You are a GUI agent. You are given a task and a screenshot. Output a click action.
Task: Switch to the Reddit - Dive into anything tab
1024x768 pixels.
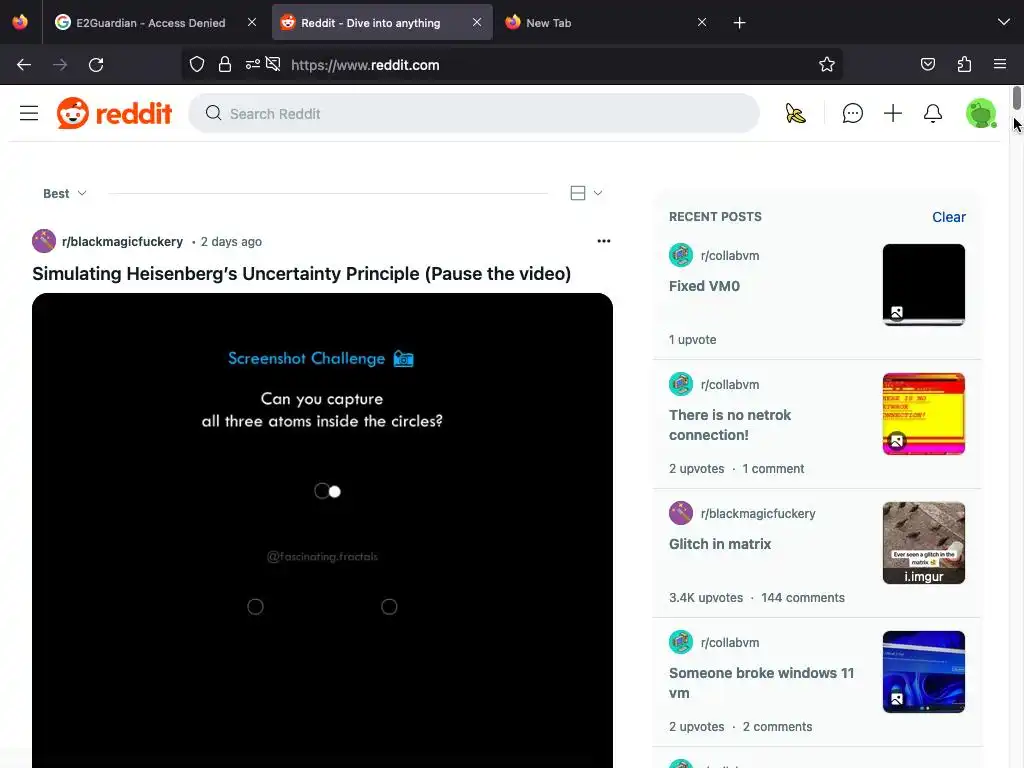382,23
